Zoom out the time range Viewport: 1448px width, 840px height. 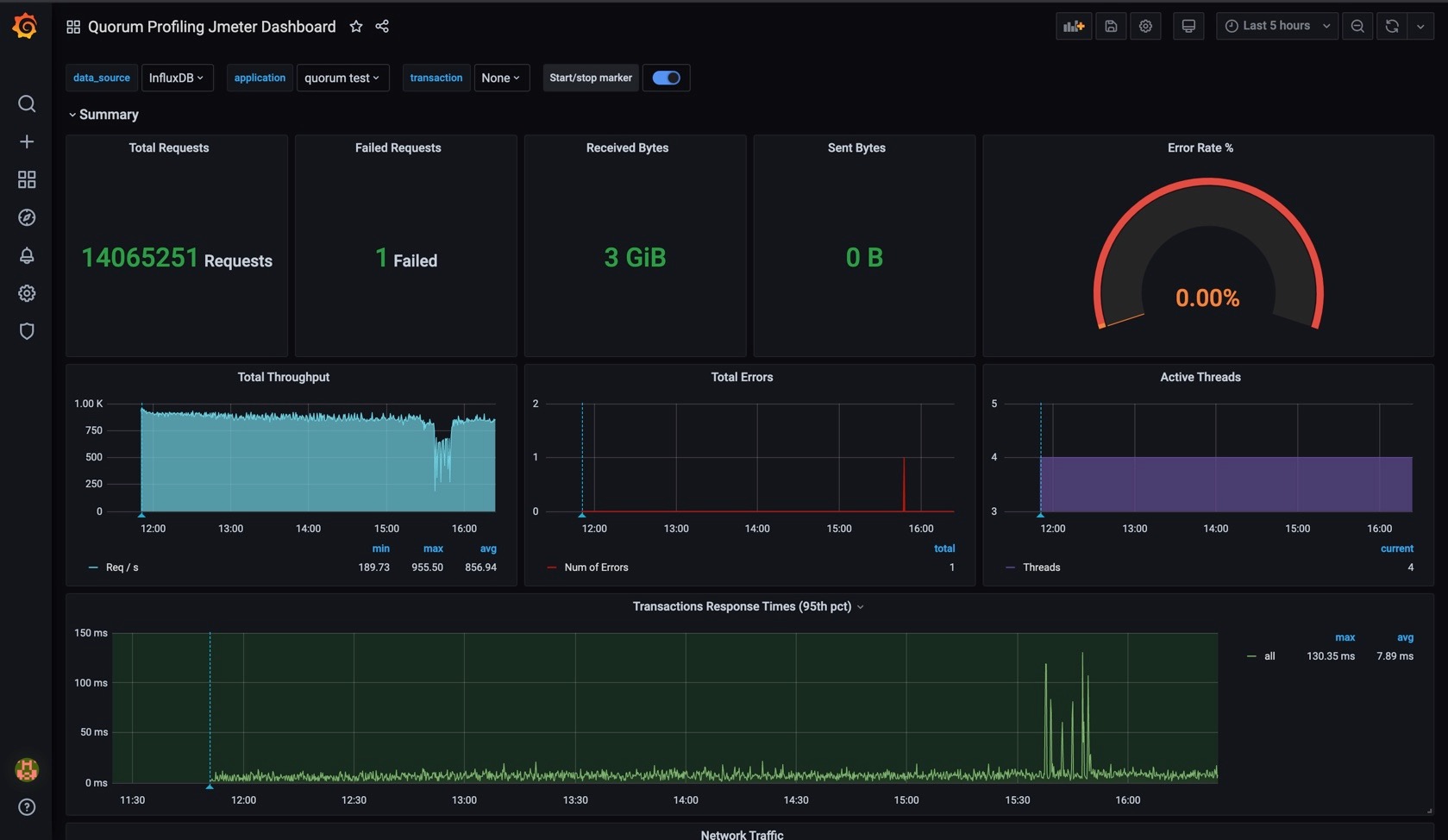[x=1357, y=26]
